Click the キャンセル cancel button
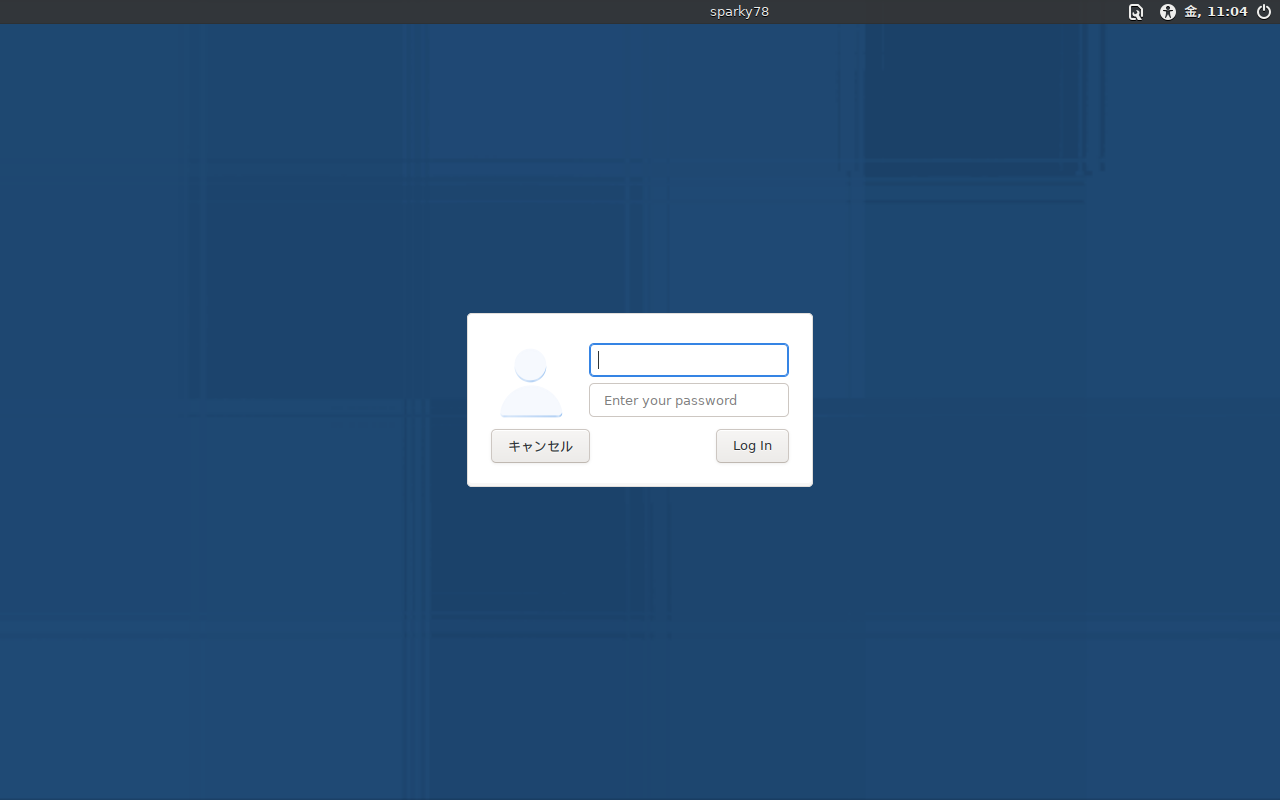 540,446
